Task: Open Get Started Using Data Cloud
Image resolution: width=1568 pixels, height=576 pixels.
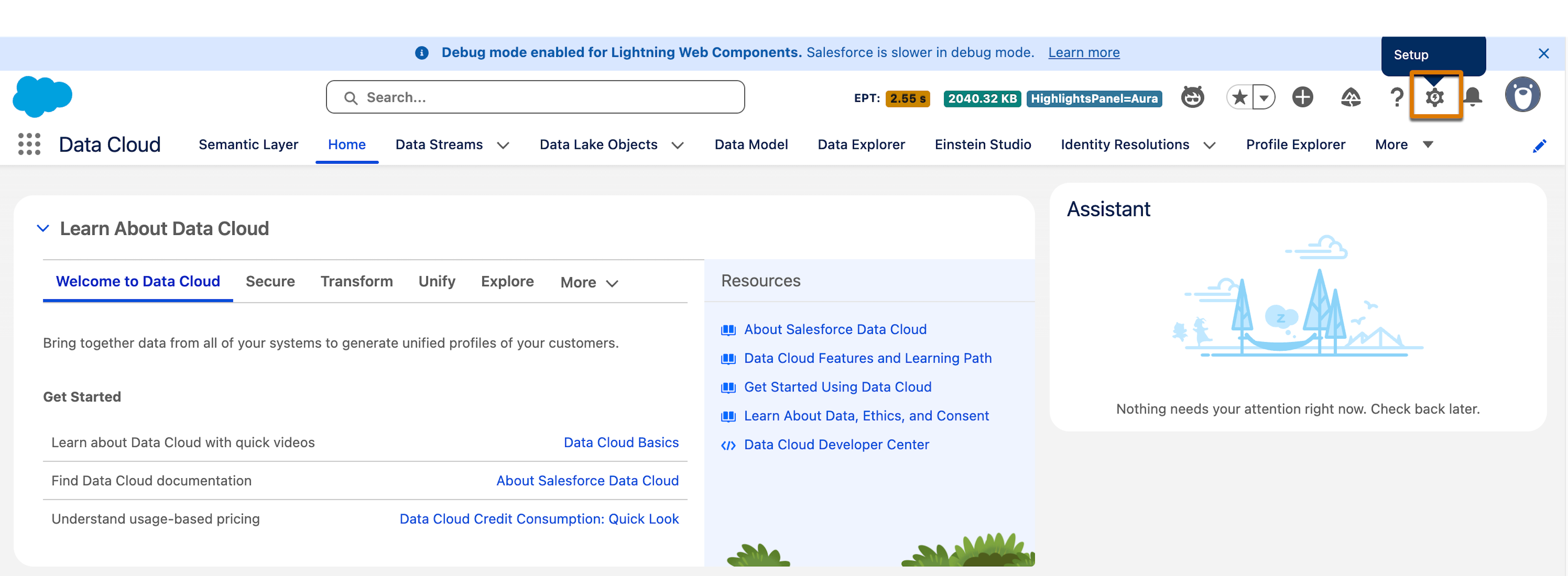Action: [x=838, y=387]
